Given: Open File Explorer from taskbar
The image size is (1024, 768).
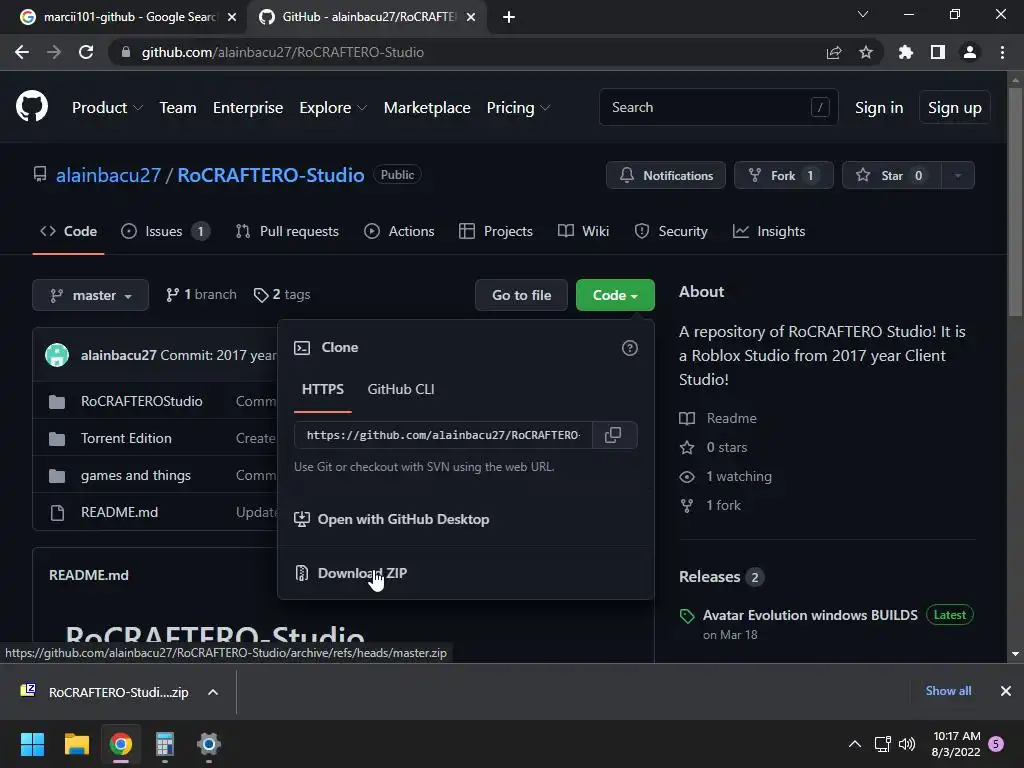Looking at the screenshot, I should click(x=76, y=744).
